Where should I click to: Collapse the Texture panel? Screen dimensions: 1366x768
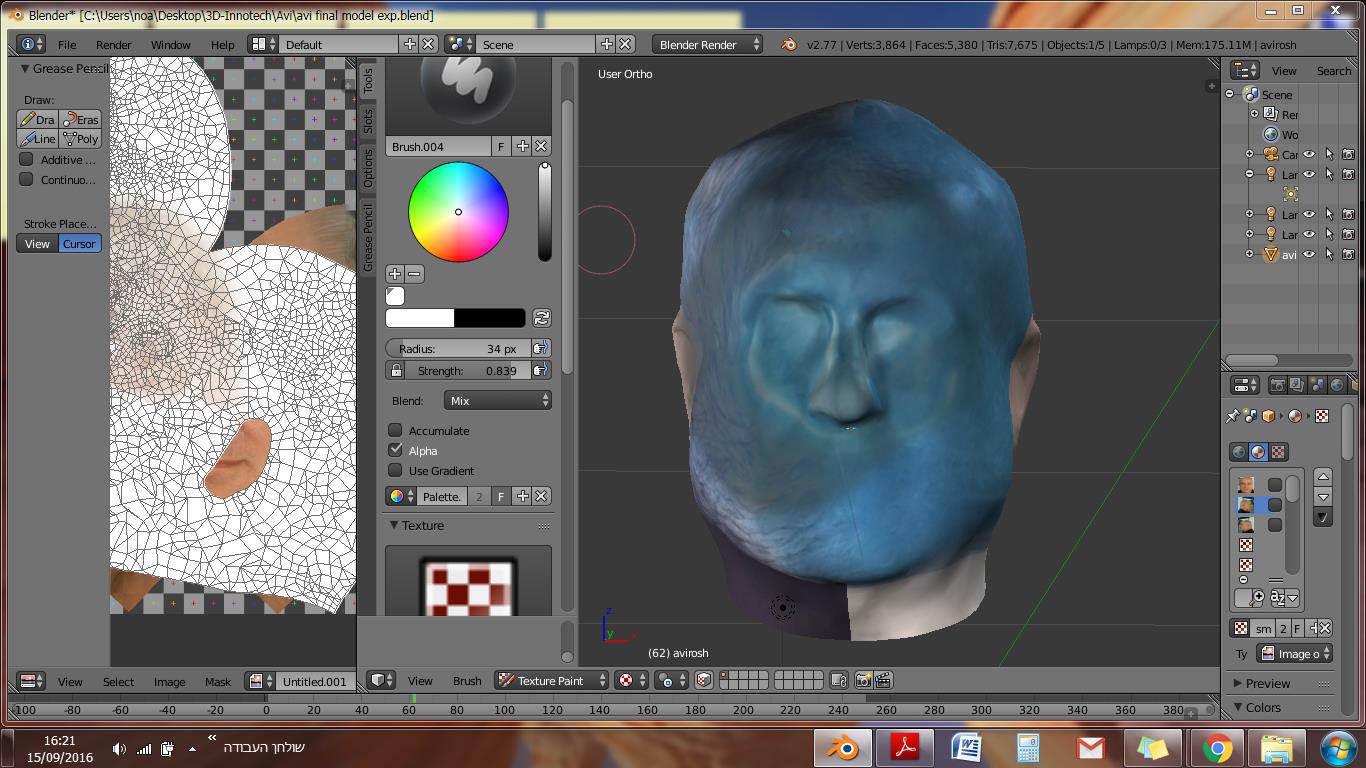pos(394,525)
